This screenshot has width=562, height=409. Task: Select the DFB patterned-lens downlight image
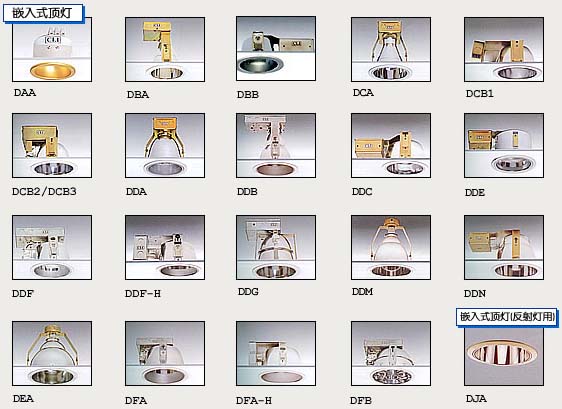pos(391,353)
